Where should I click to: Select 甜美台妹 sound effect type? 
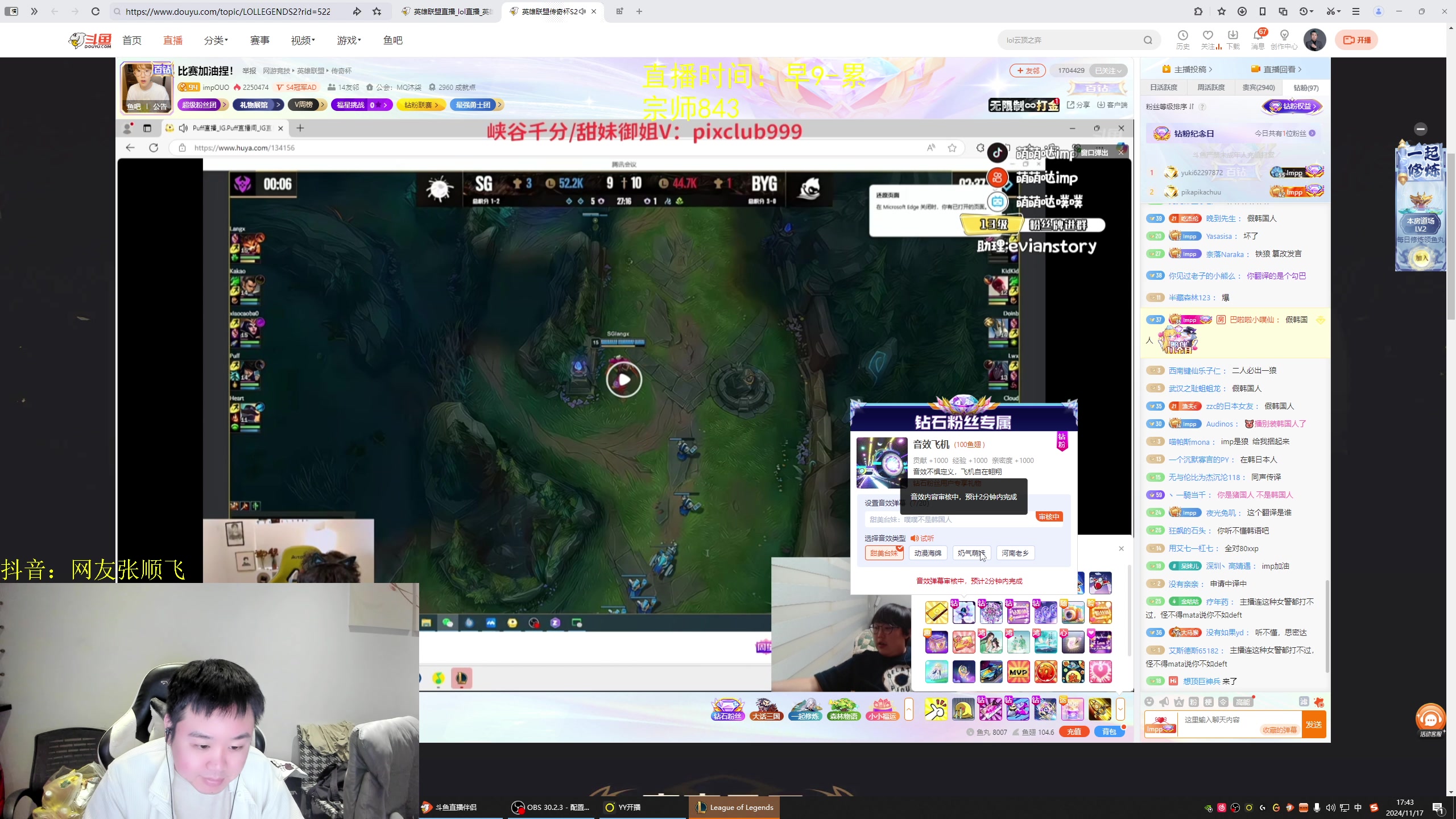point(884,553)
